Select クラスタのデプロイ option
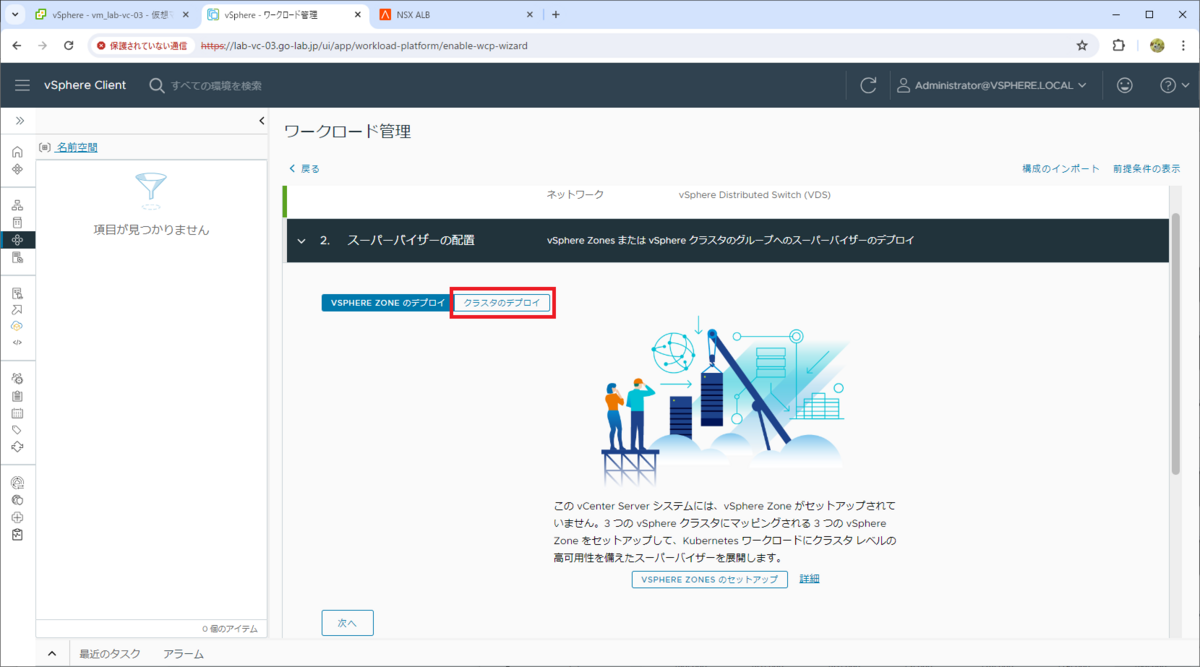The image size is (1200, 667). click(502, 303)
